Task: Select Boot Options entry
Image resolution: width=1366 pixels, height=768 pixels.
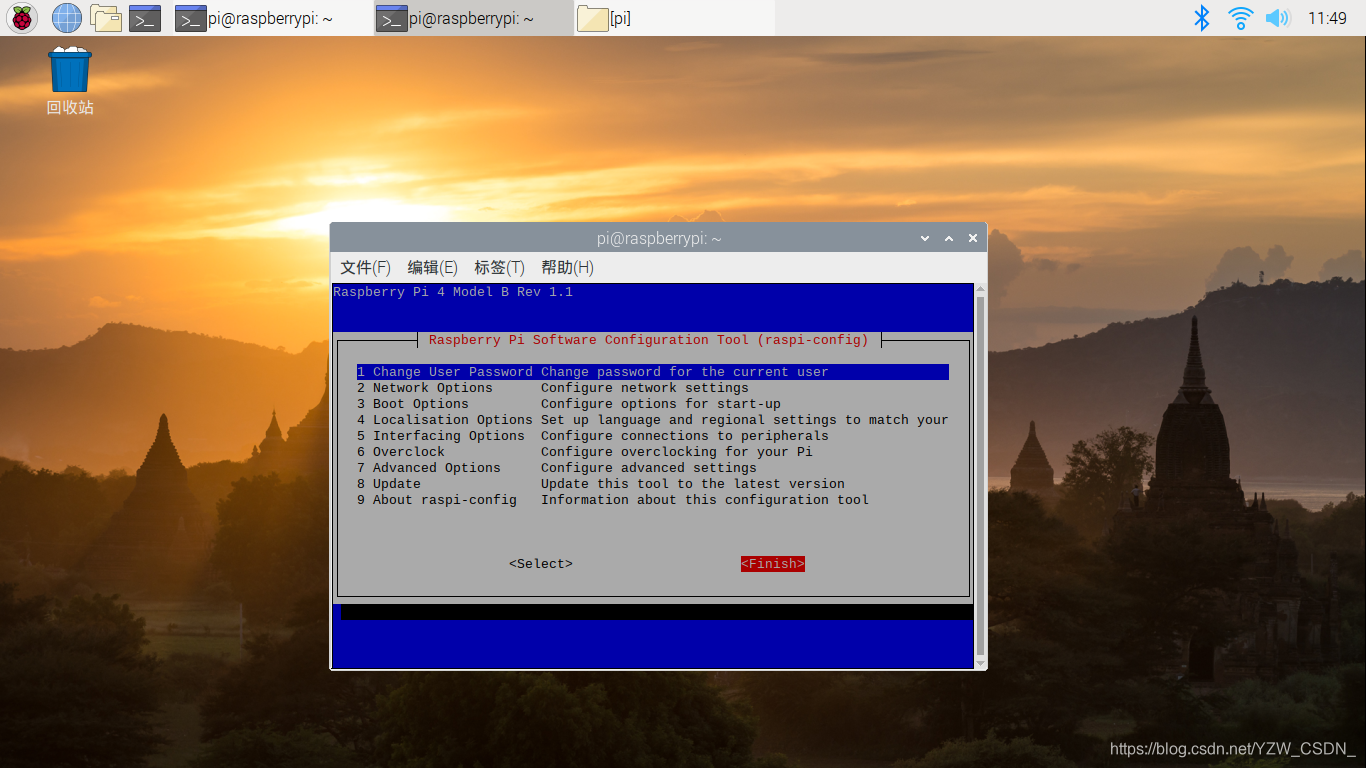Action: pos(653,404)
